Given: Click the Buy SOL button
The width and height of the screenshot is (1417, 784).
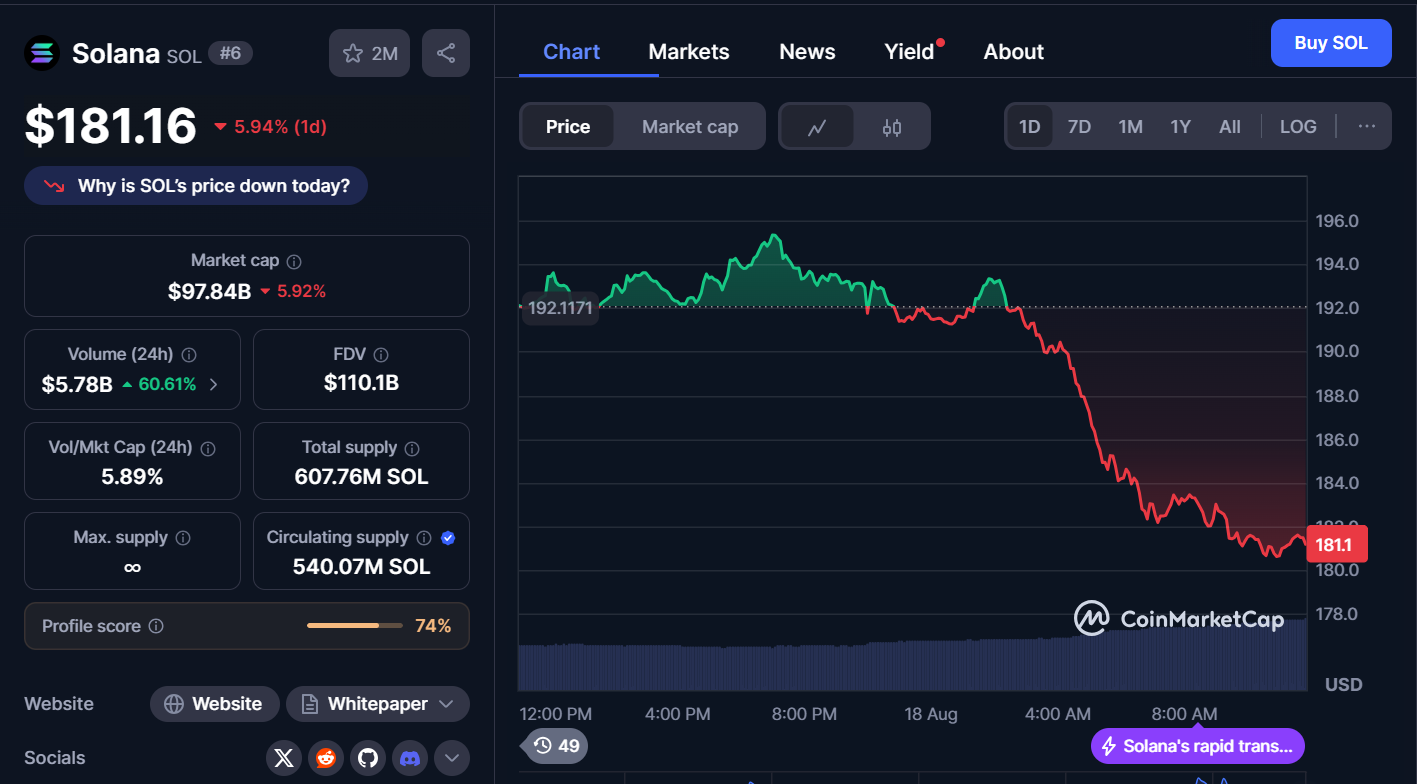Looking at the screenshot, I should [x=1331, y=43].
